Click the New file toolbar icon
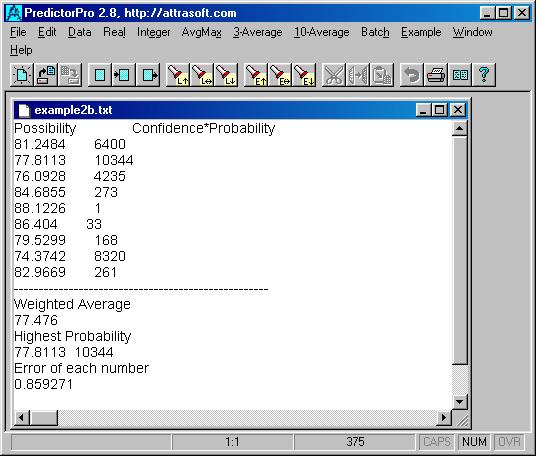Screen dimensions: 537x456 click(22, 75)
